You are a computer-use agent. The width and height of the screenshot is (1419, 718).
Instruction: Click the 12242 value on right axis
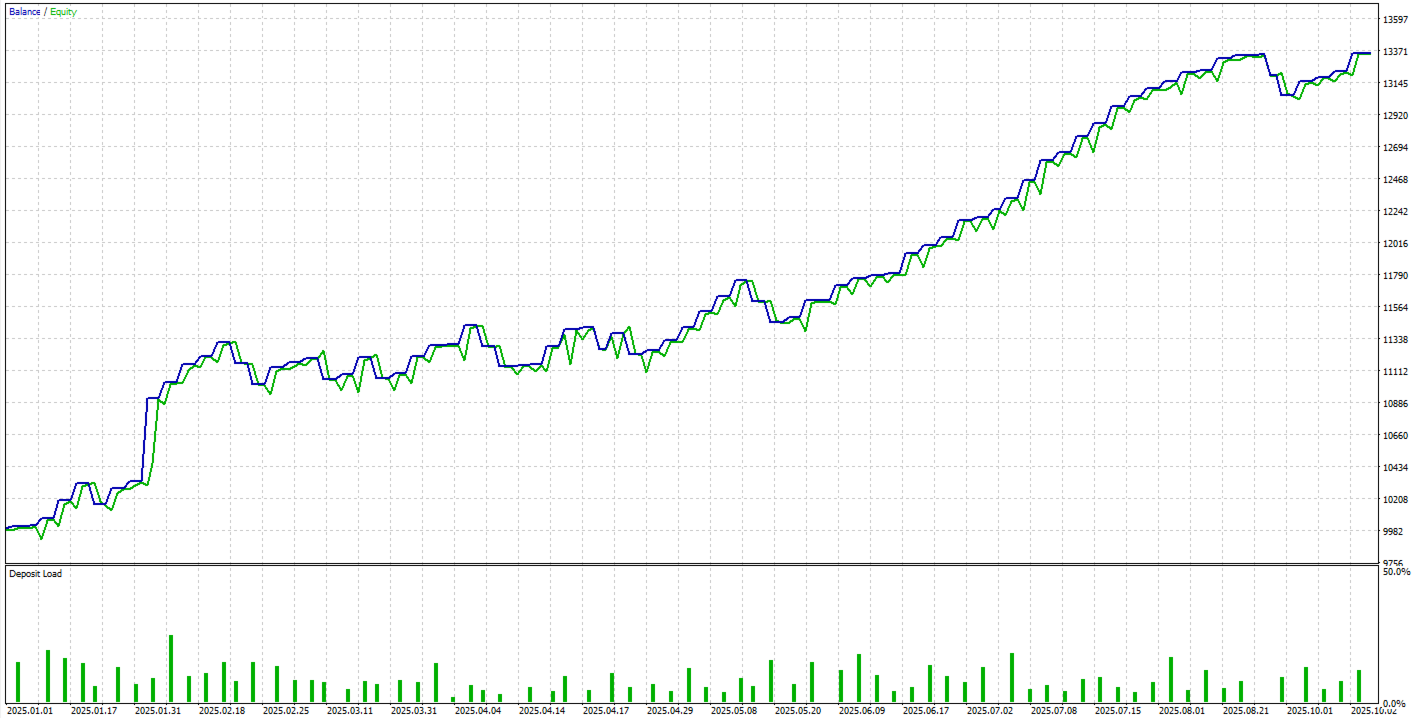[1394, 211]
